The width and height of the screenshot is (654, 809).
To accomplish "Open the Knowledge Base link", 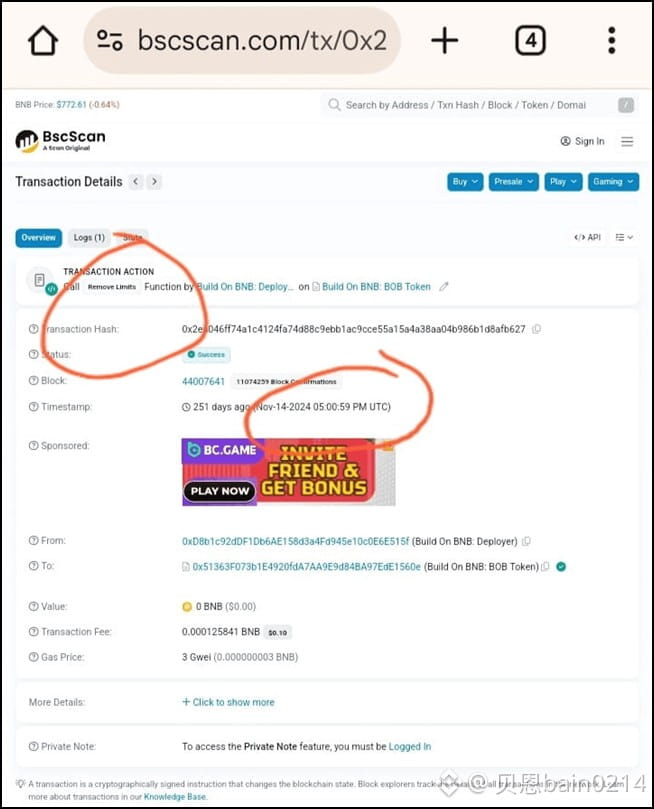I will [x=175, y=797].
